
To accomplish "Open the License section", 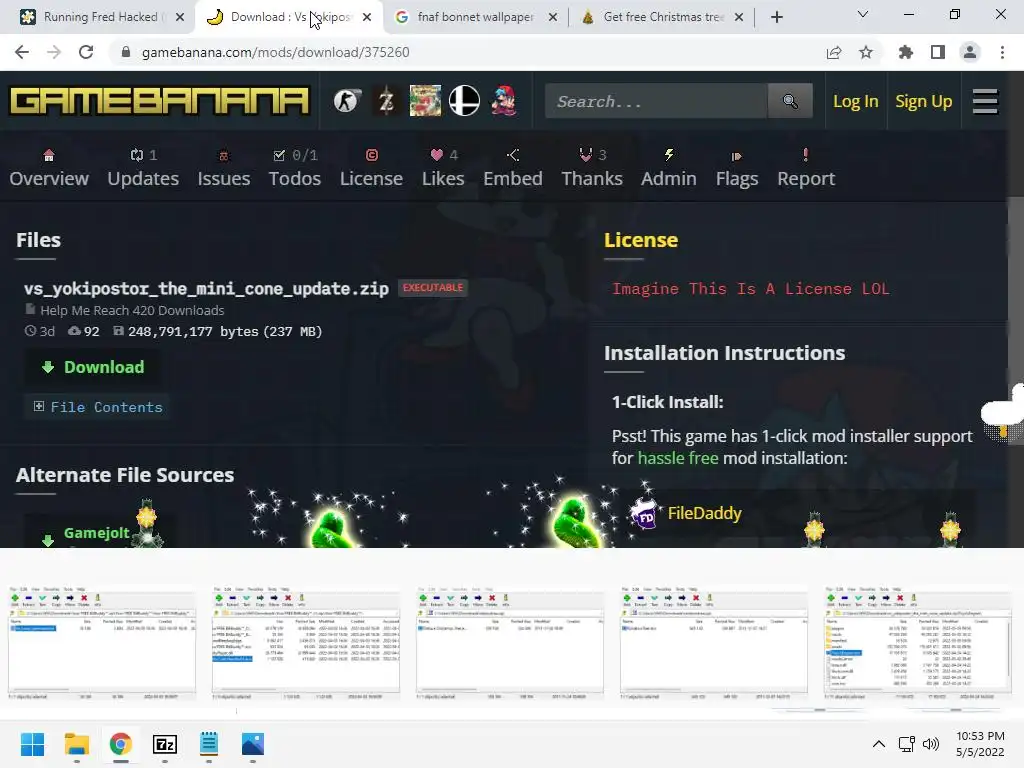I will [x=371, y=168].
